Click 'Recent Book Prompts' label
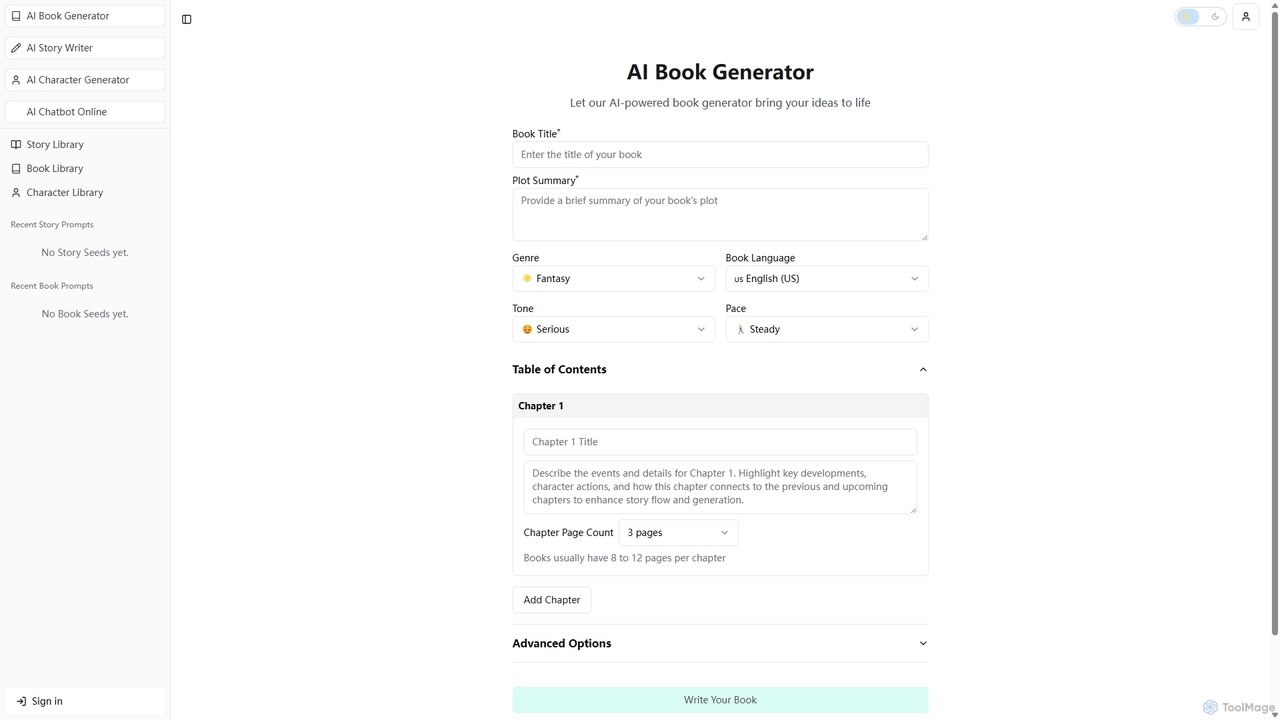This screenshot has width=1280, height=720. [52, 286]
